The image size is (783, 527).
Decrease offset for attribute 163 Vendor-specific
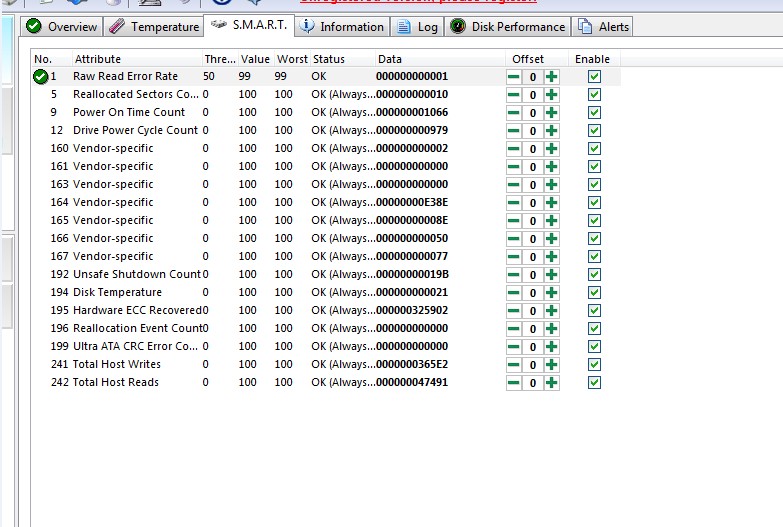coord(513,185)
